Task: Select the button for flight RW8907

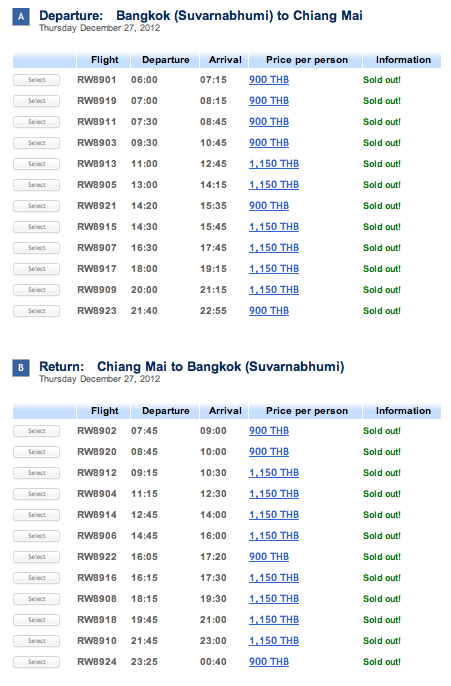Action: 36,248
